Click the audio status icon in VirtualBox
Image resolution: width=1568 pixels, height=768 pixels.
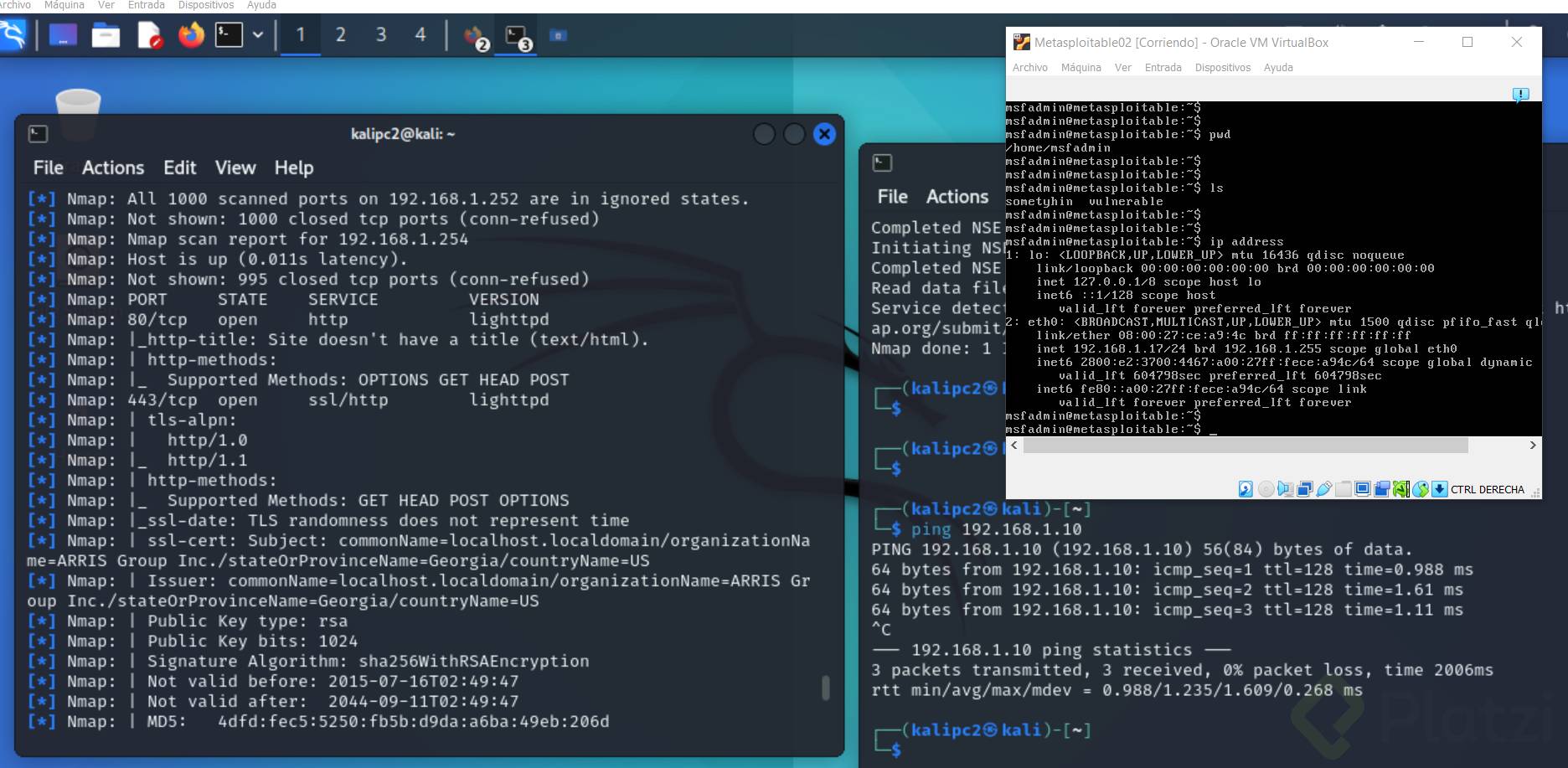pos(1285,489)
